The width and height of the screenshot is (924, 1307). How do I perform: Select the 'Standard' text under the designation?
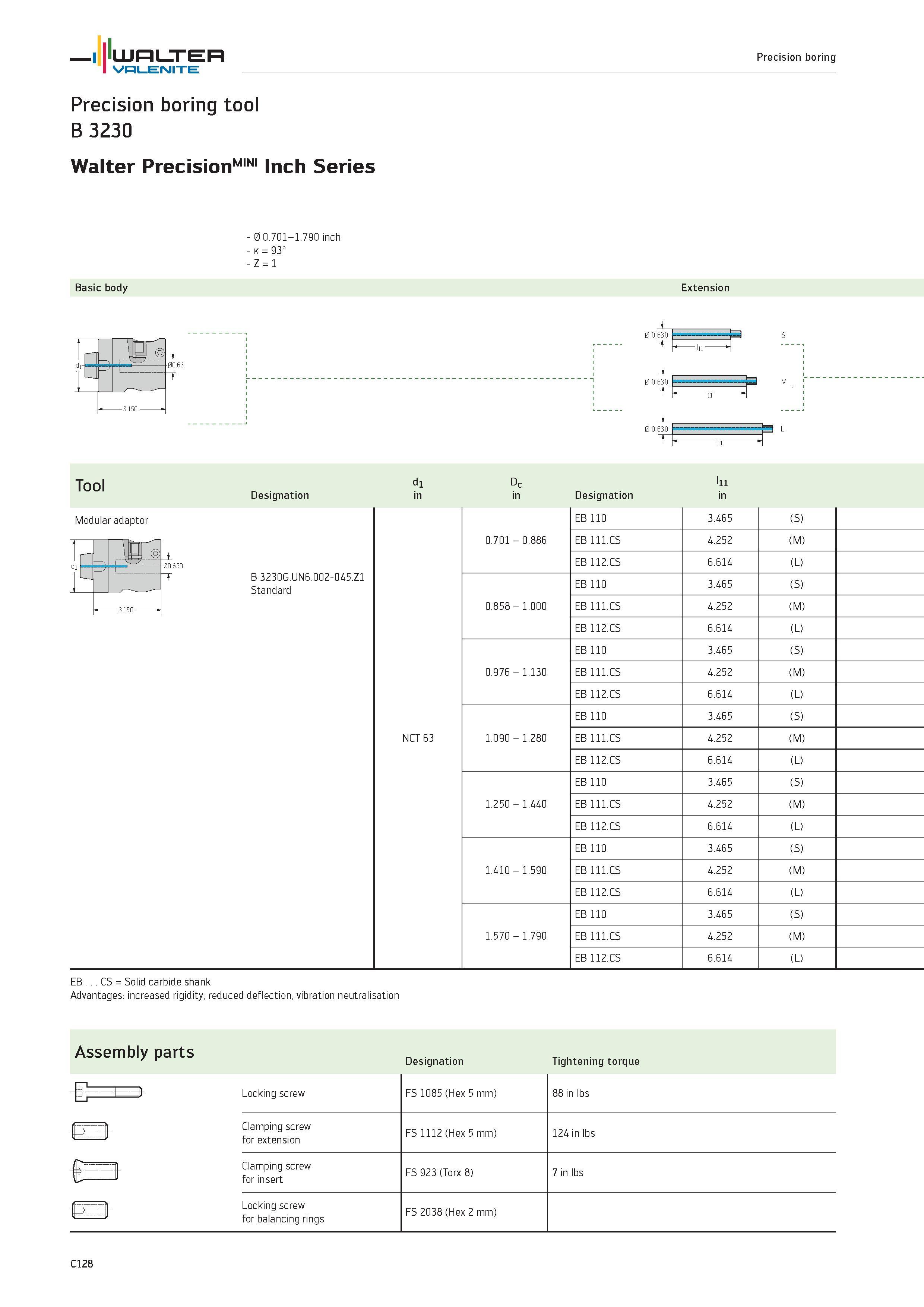click(x=271, y=590)
